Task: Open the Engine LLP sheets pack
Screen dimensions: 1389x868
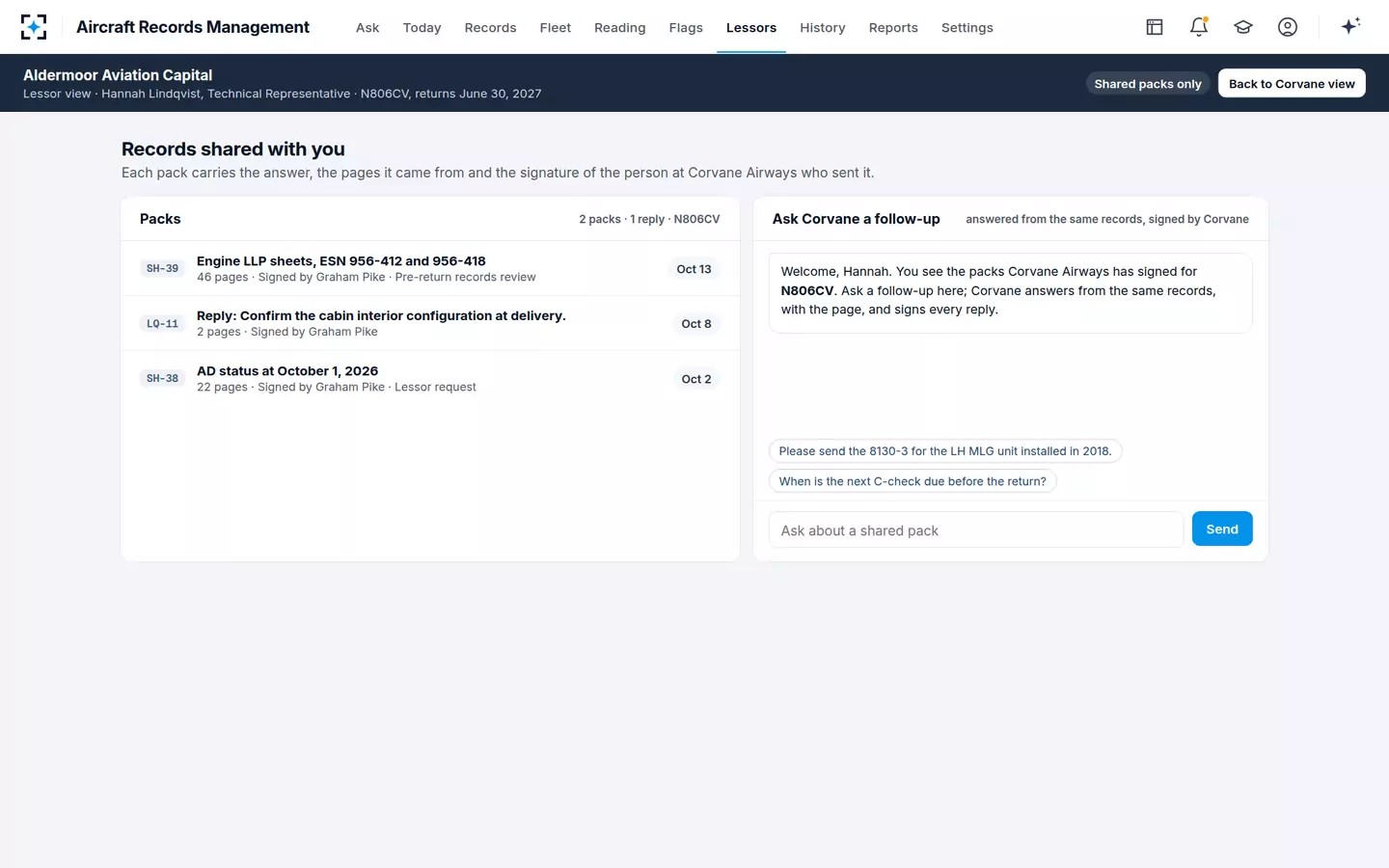Action: (430, 268)
